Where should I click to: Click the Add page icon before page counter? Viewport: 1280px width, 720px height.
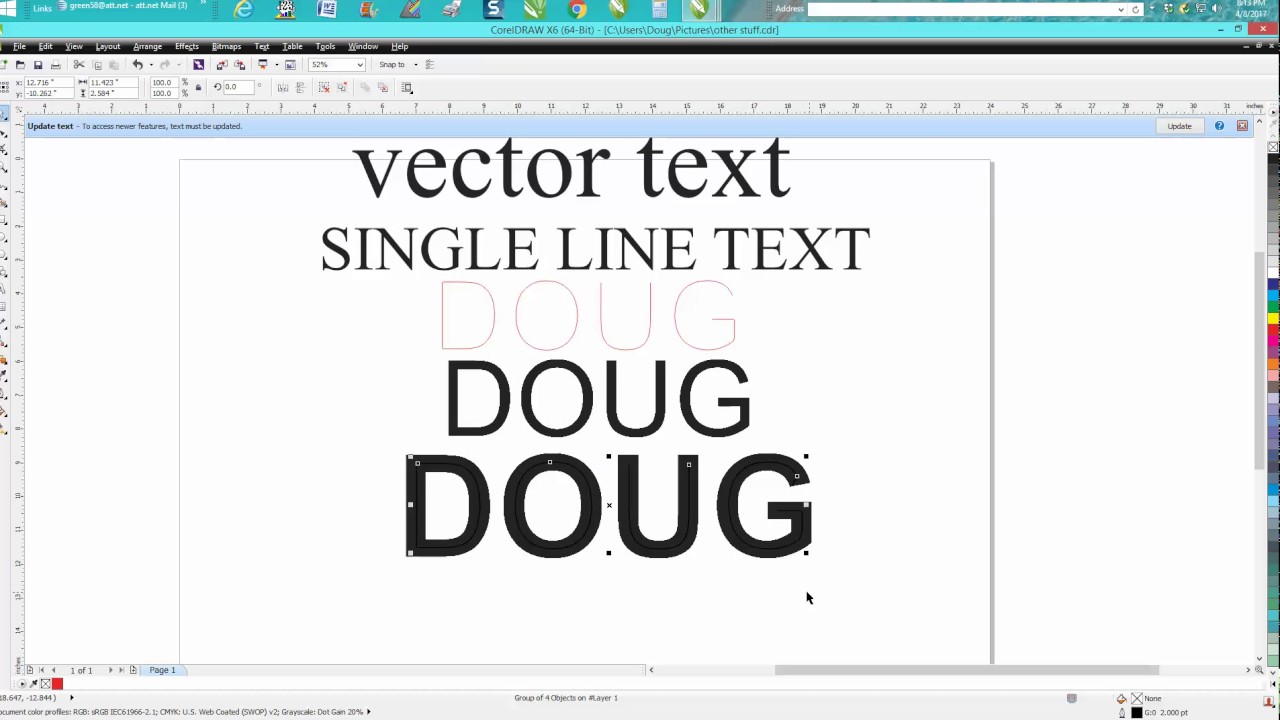click(x=29, y=670)
